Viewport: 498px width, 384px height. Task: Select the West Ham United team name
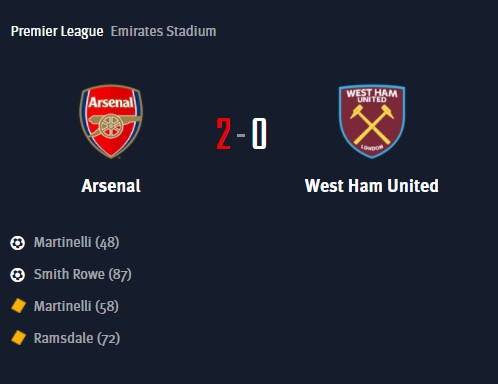[x=372, y=186]
